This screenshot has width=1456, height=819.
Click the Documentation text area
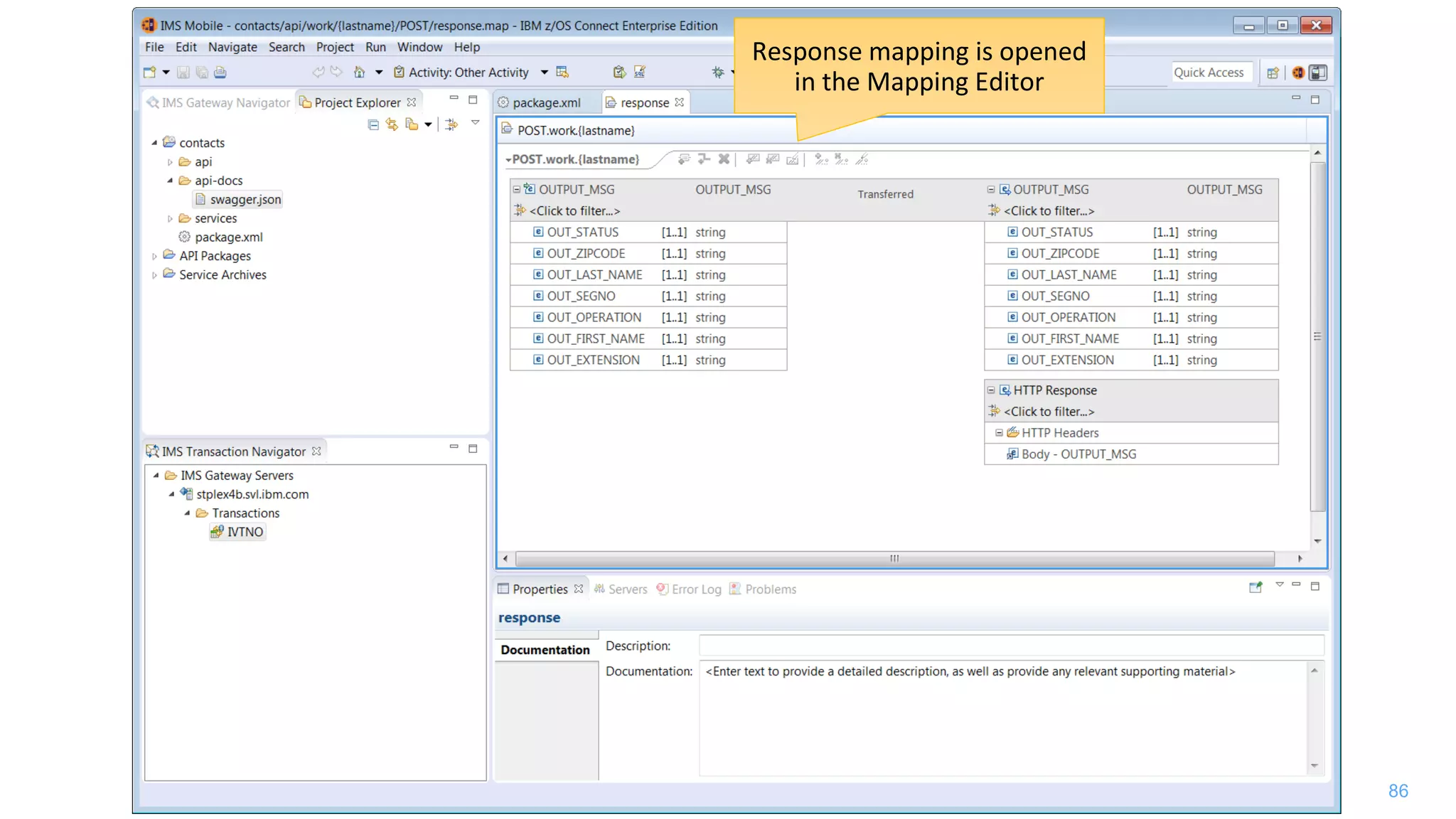[1003, 718]
